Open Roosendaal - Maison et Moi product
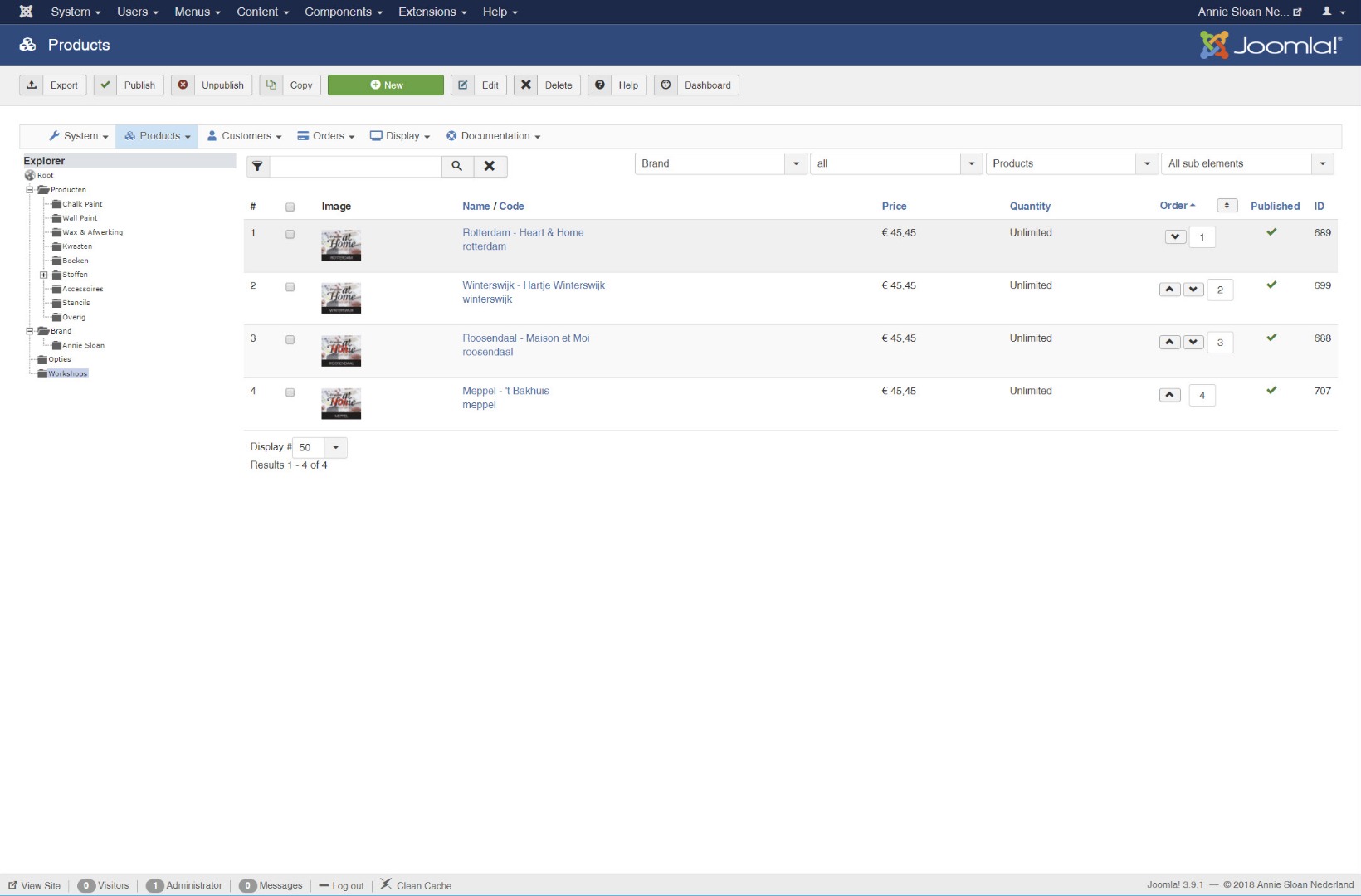The height and width of the screenshot is (896, 1361). 526,338
